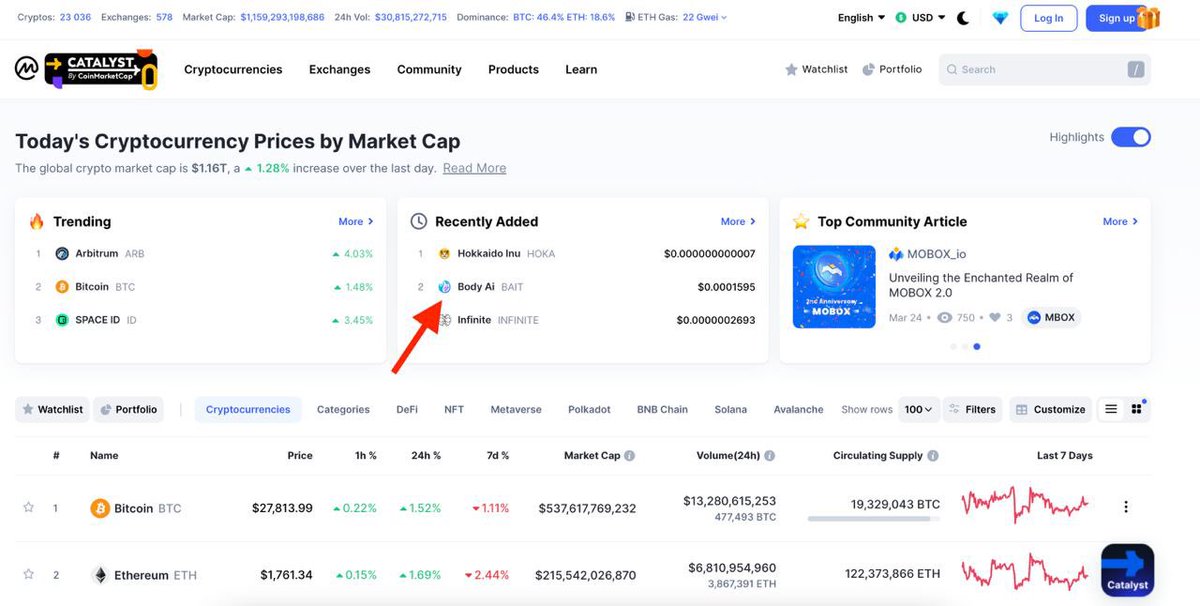1200x606 pixels.
Task: Star Ethereum to add to watchlist
Action: click(x=28, y=574)
